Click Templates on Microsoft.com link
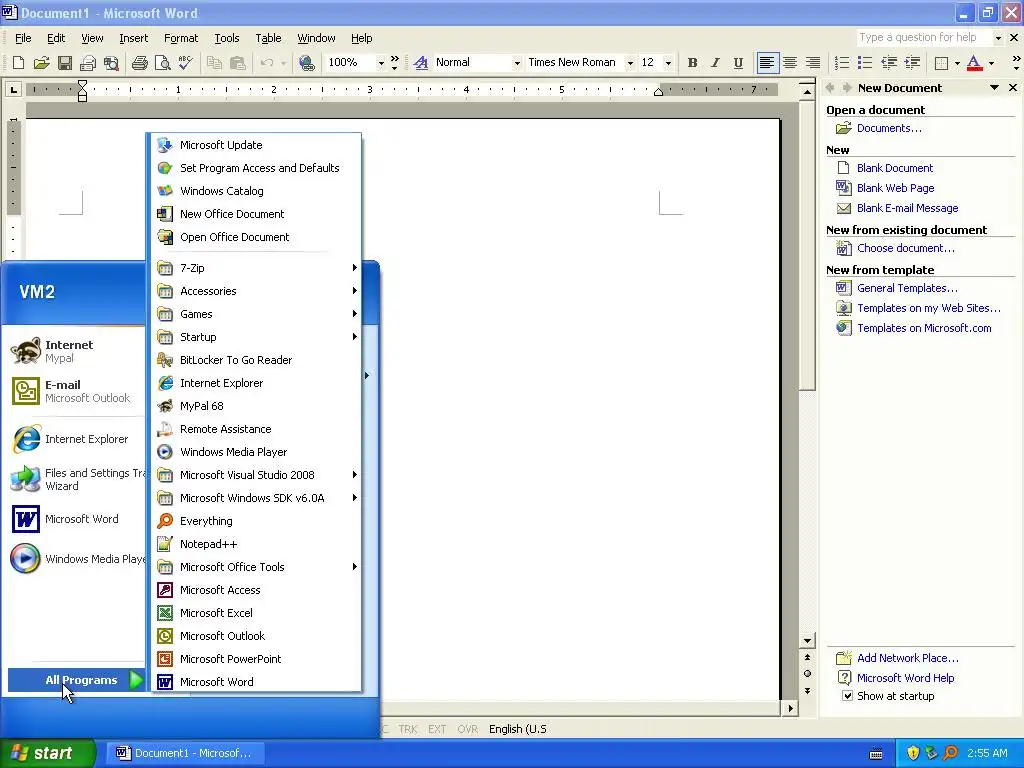Screen dimensions: 1024x768 click(x=924, y=328)
